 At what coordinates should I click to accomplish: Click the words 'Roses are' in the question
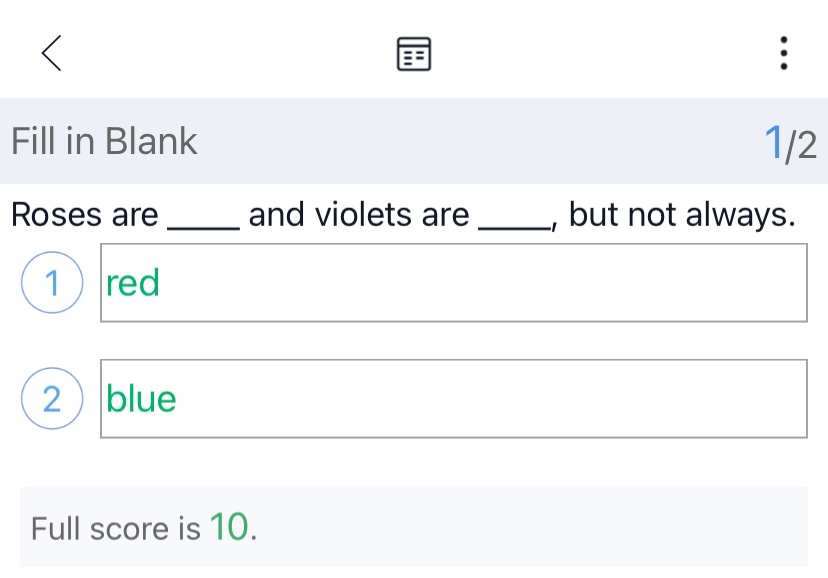[x=85, y=215]
